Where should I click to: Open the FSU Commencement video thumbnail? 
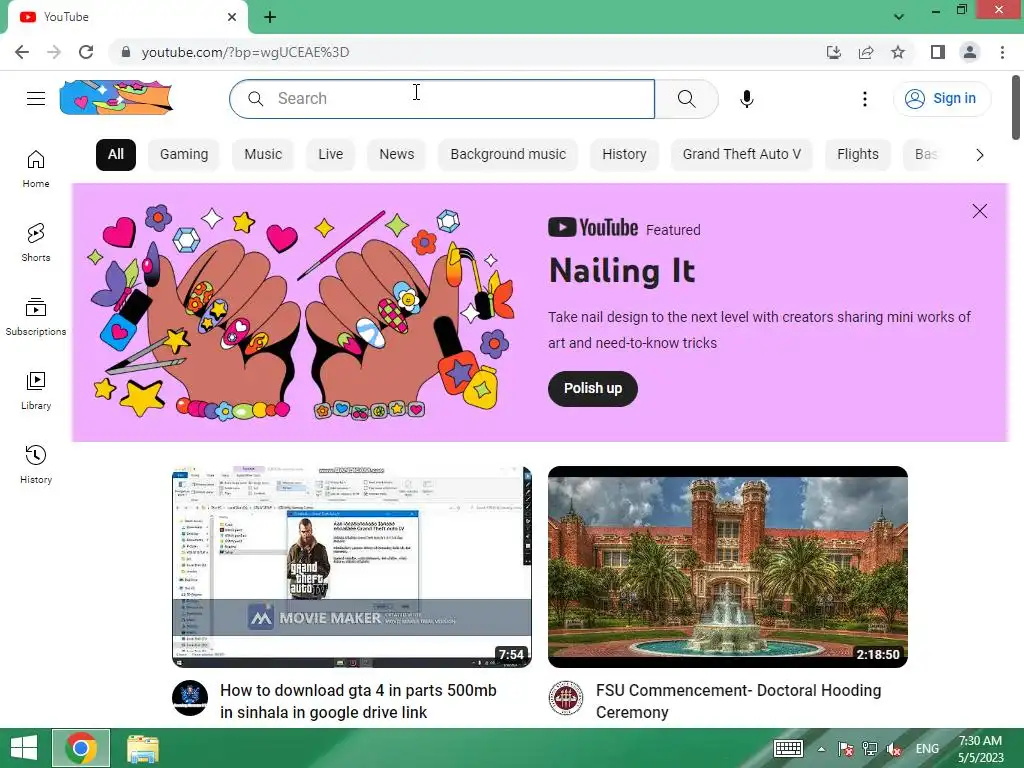point(728,567)
